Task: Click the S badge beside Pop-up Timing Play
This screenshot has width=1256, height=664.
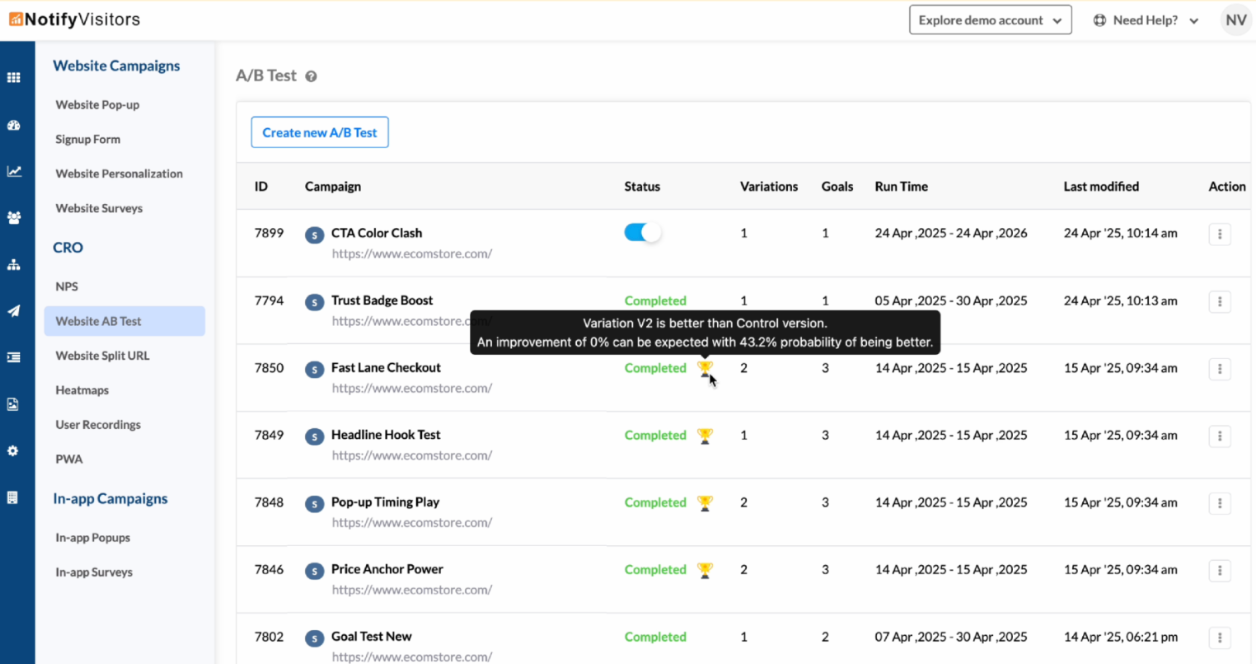Action: [314, 504]
